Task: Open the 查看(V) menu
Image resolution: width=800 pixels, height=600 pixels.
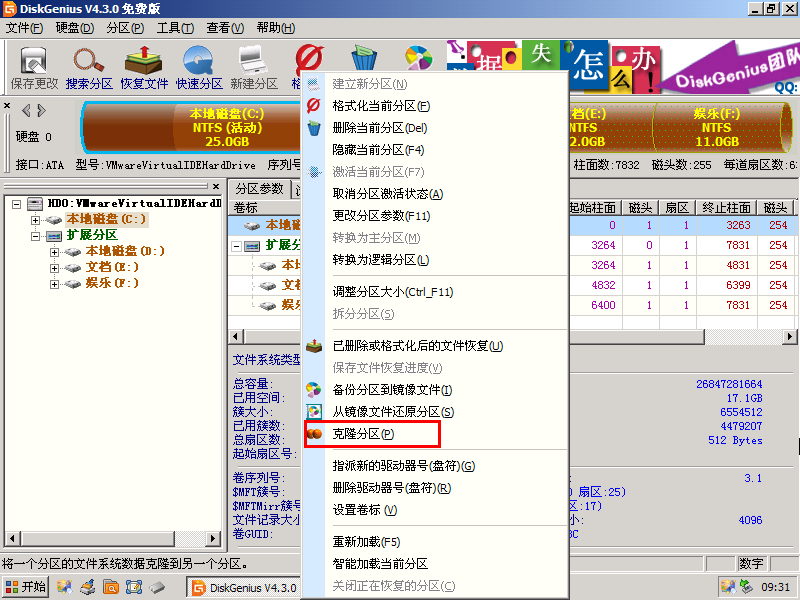Action: [225, 28]
